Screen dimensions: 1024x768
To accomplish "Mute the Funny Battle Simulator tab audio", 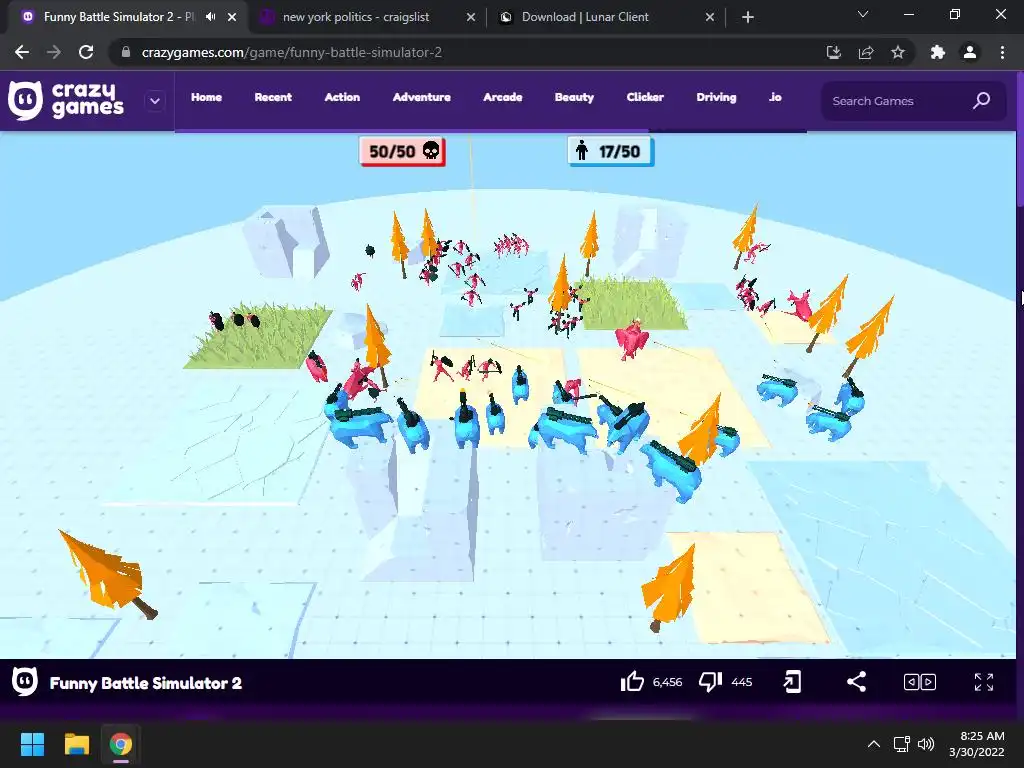I will (x=210, y=17).
